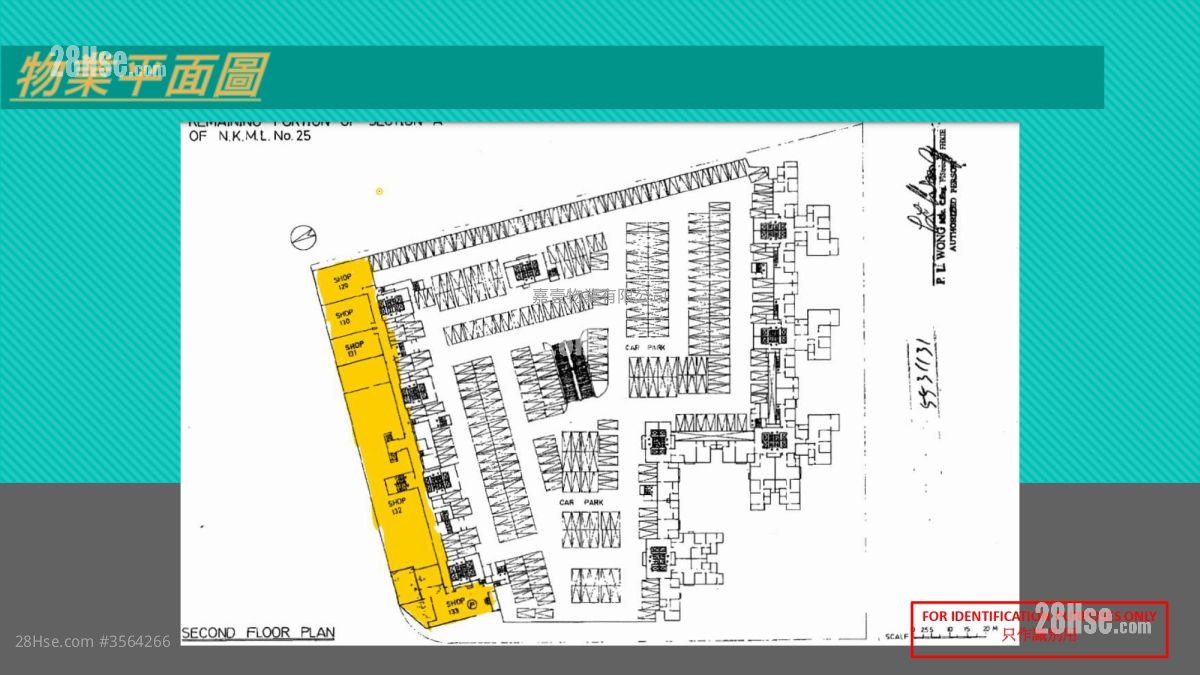This screenshot has width=1200, height=675.
Task: Select Shop 133 at the bottom corner
Action: 456,605
